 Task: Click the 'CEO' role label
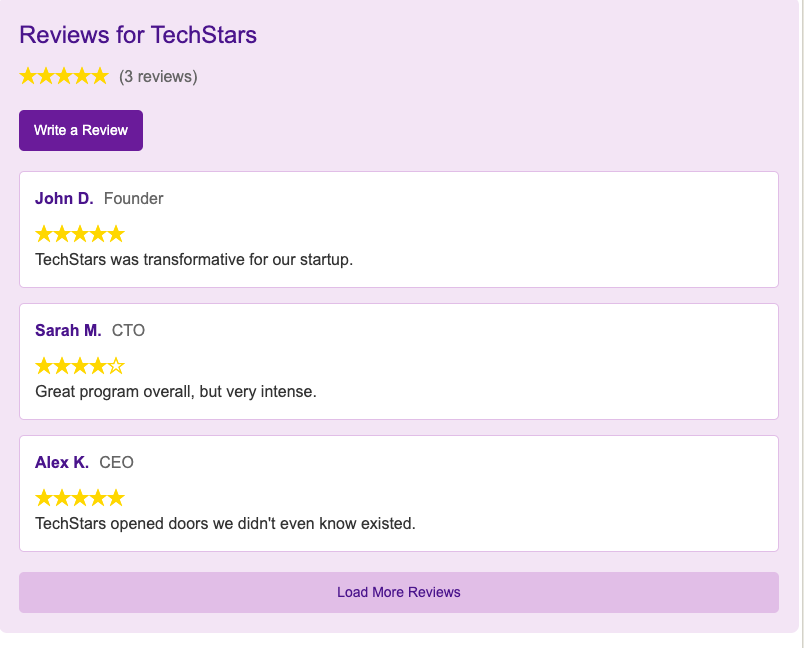click(x=116, y=462)
